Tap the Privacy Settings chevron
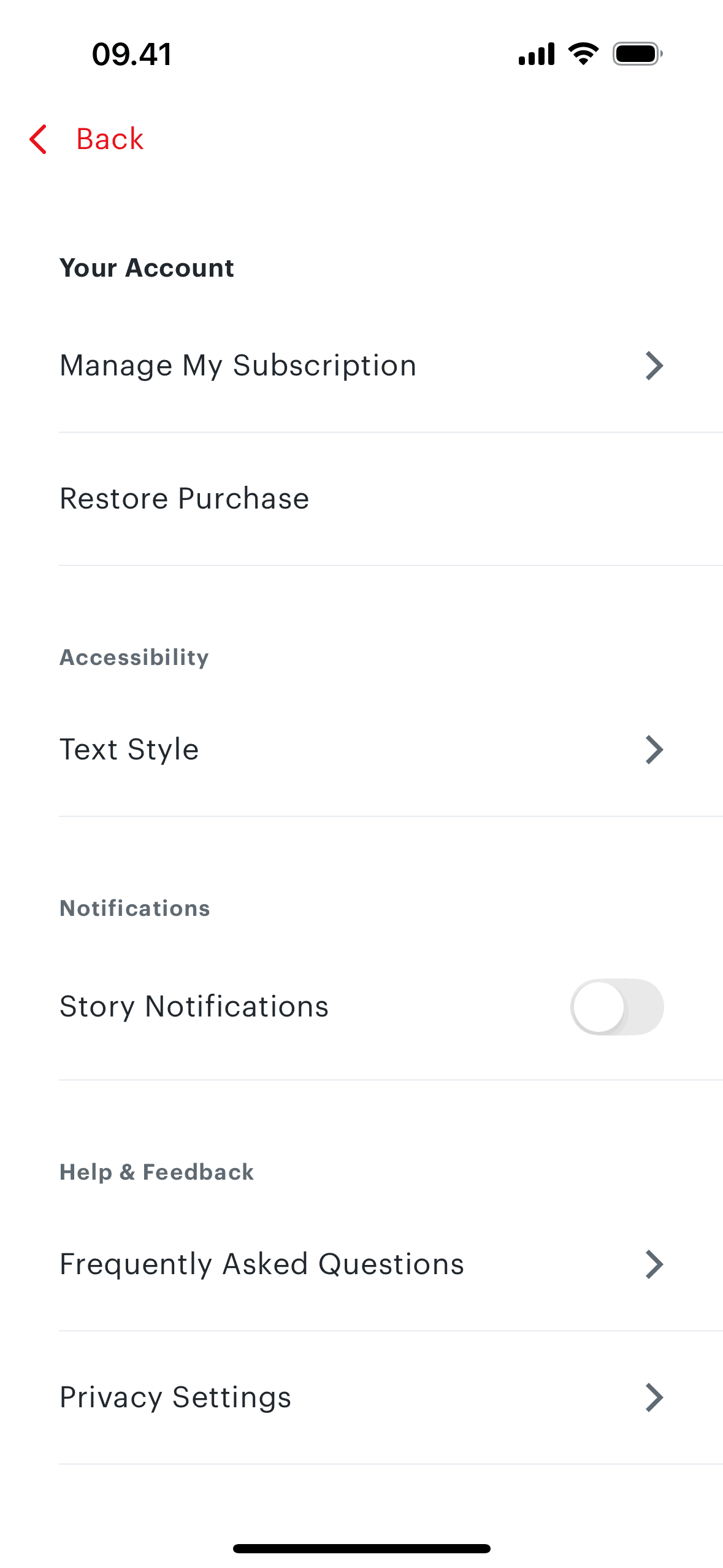Screen dimensions: 723x1568 click(654, 1397)
